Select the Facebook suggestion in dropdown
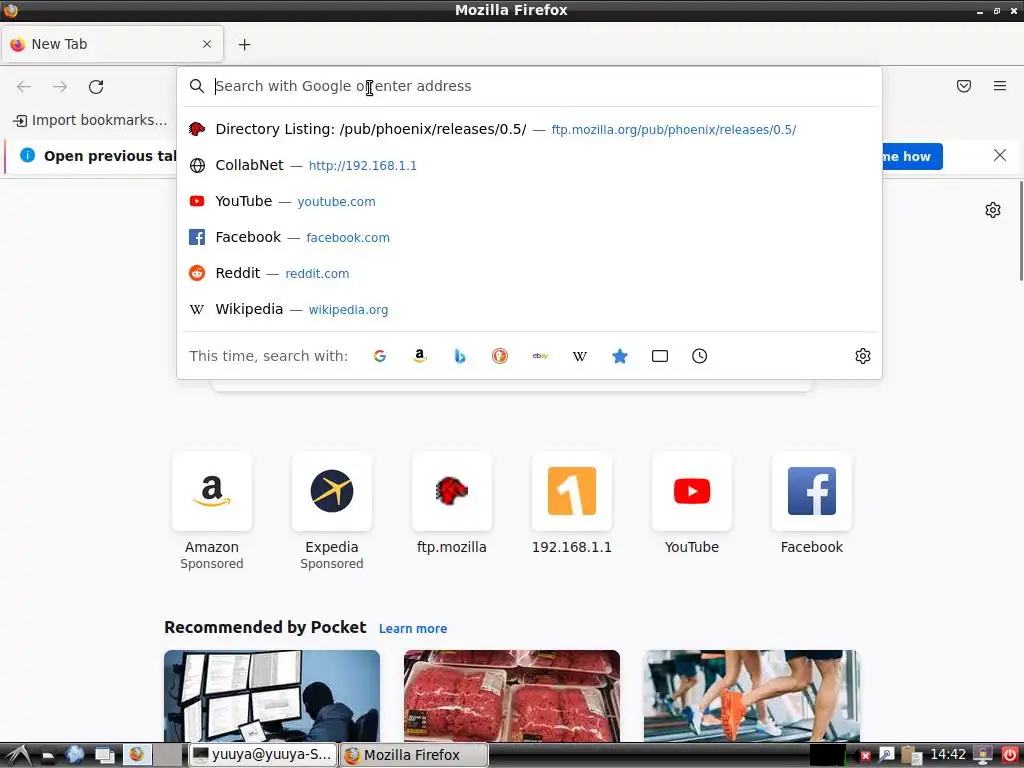The image size is (1024, 768). 529,237
